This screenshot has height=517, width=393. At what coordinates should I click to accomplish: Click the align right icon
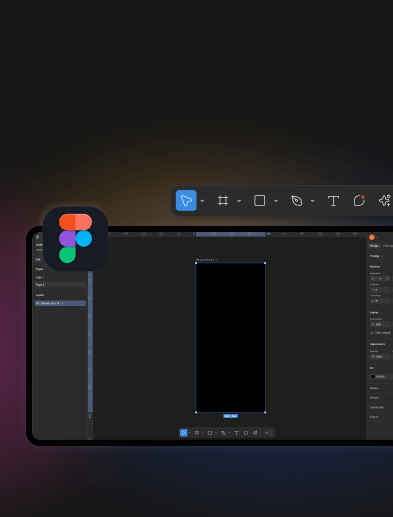pyautogui.click(x=387, y=278)
